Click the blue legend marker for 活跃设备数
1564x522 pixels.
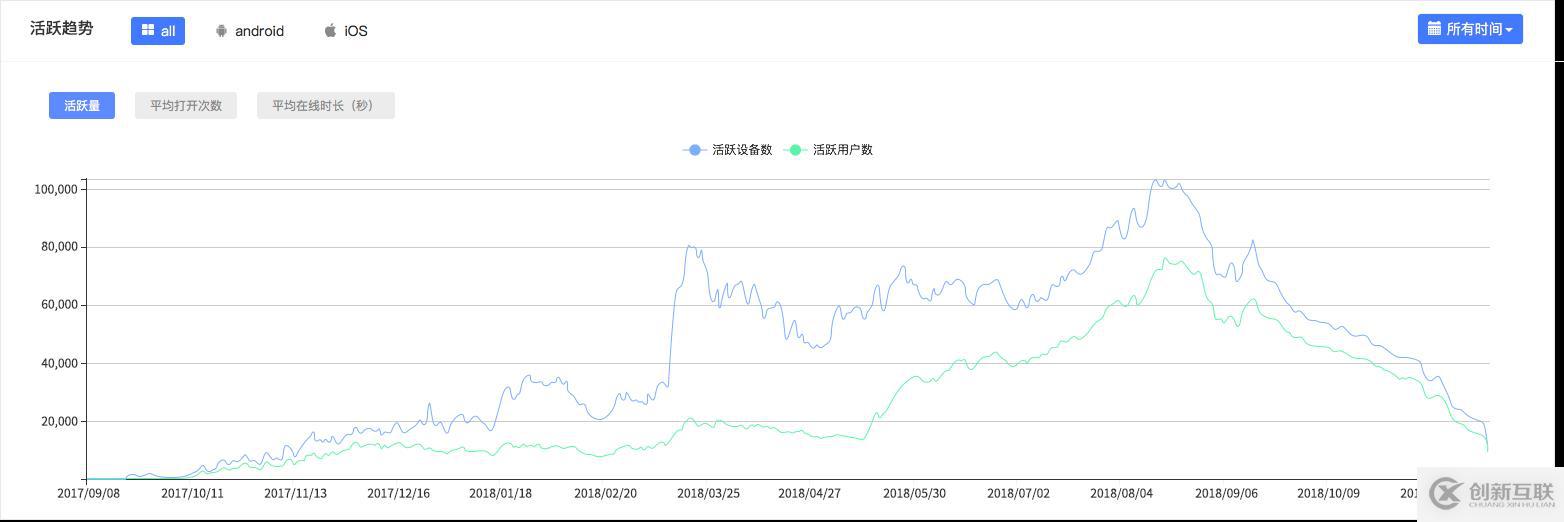[x=695, y=150]
